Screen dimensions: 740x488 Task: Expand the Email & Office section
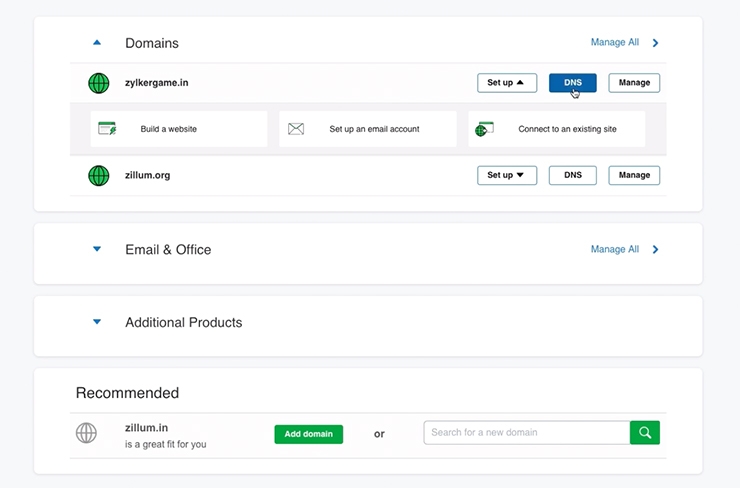97,249
